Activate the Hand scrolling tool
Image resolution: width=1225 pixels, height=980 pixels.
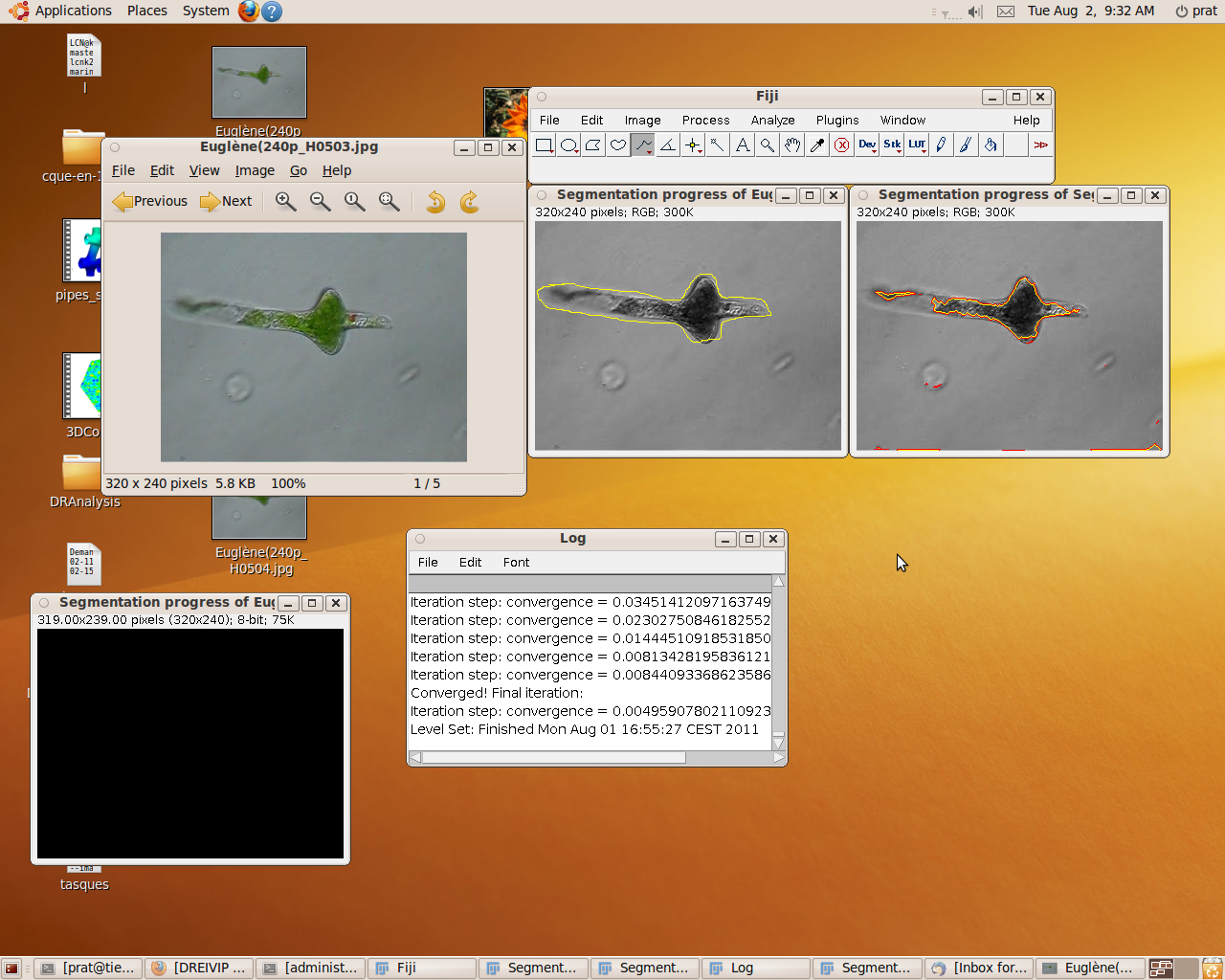pos(792,145)
